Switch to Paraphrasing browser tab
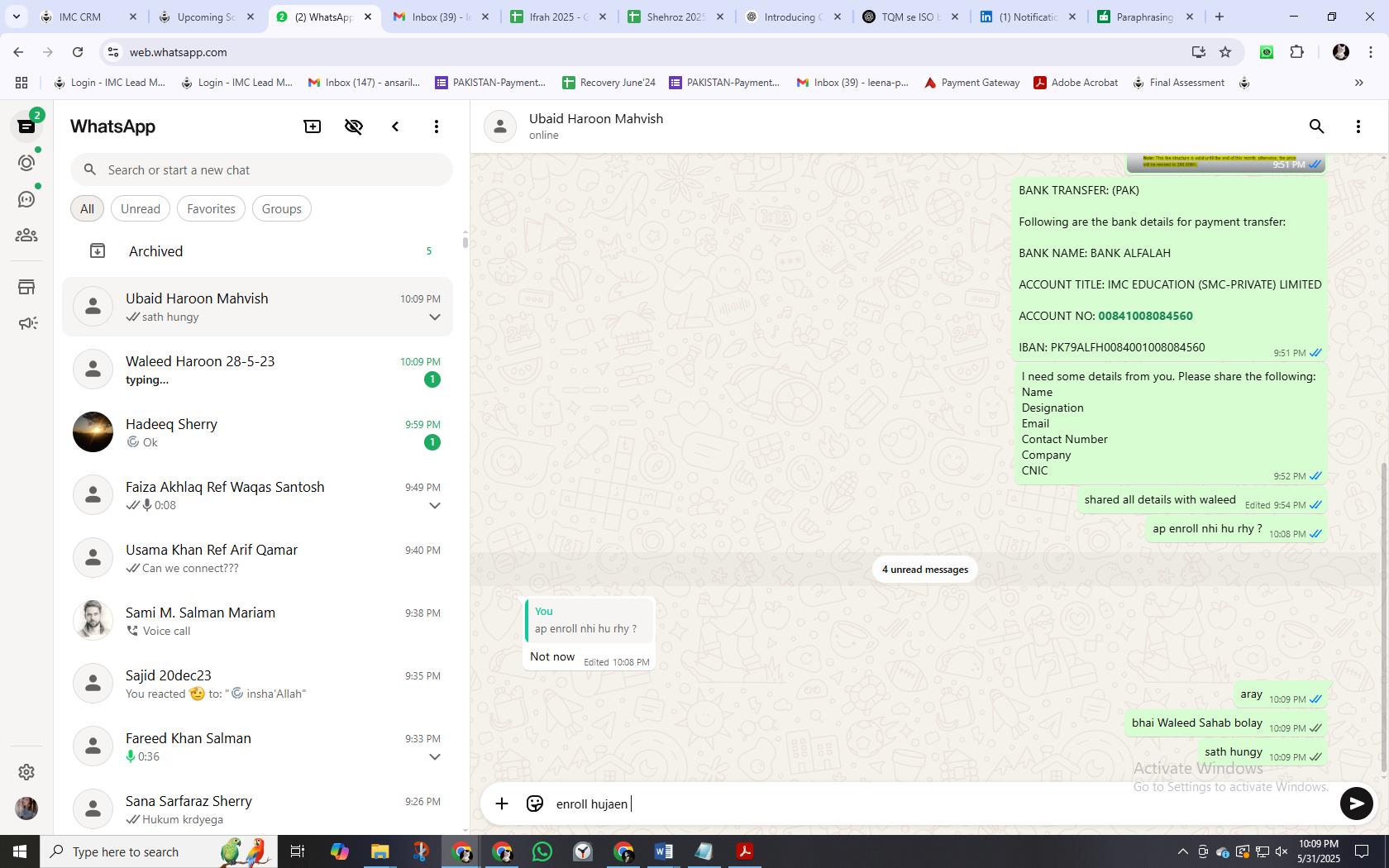This screenshot has height=868, width=1389. point(1146,17)
